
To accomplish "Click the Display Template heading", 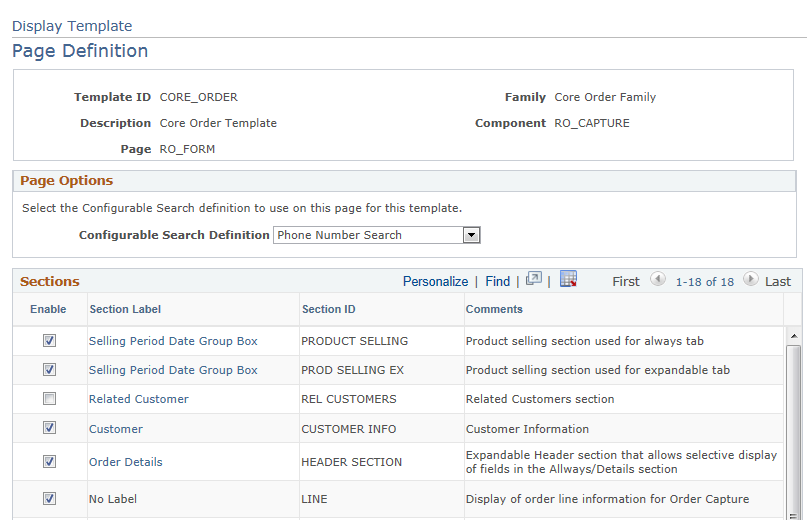I will (72, 26).
